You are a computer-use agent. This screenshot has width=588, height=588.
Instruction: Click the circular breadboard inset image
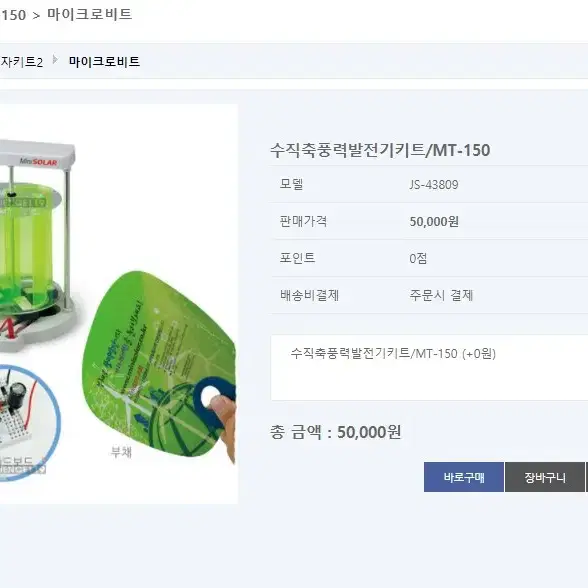27,421
